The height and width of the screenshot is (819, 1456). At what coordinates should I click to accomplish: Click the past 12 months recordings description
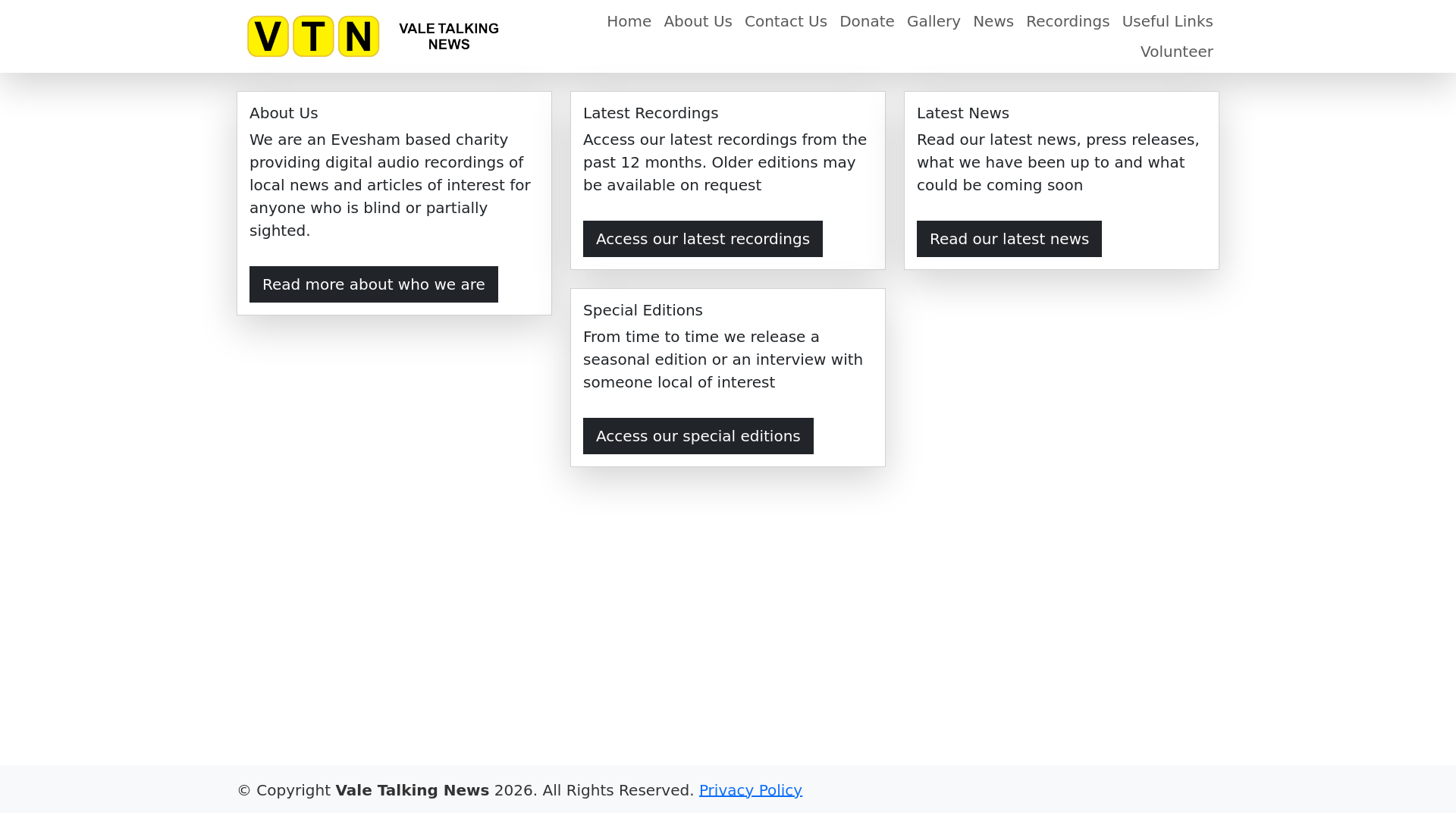tap(725, 162)
